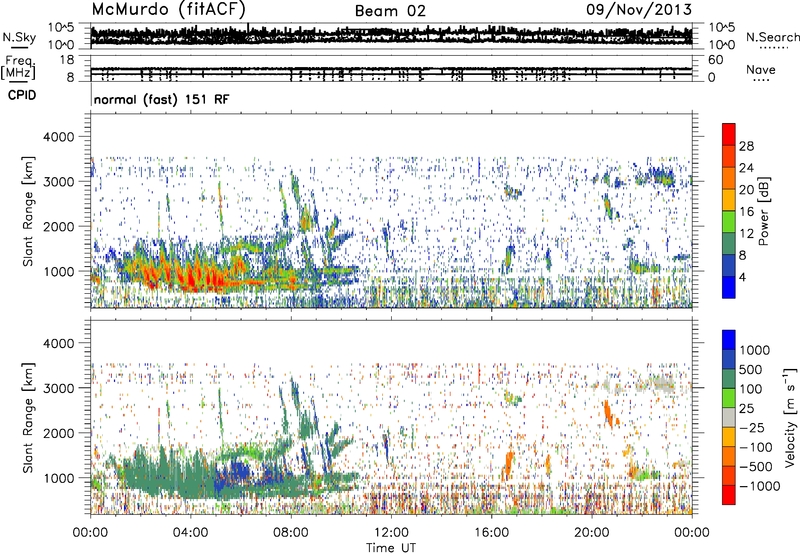Click the -100 label on velocity colorbar
This screenshot has height=554, width=800.
pos(755,447)
